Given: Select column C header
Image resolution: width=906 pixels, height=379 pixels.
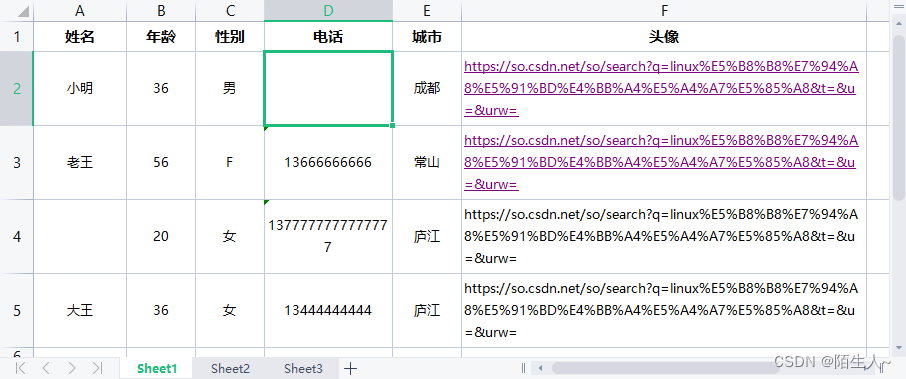Looking at the screenshot, I should [x=230, y=10].
